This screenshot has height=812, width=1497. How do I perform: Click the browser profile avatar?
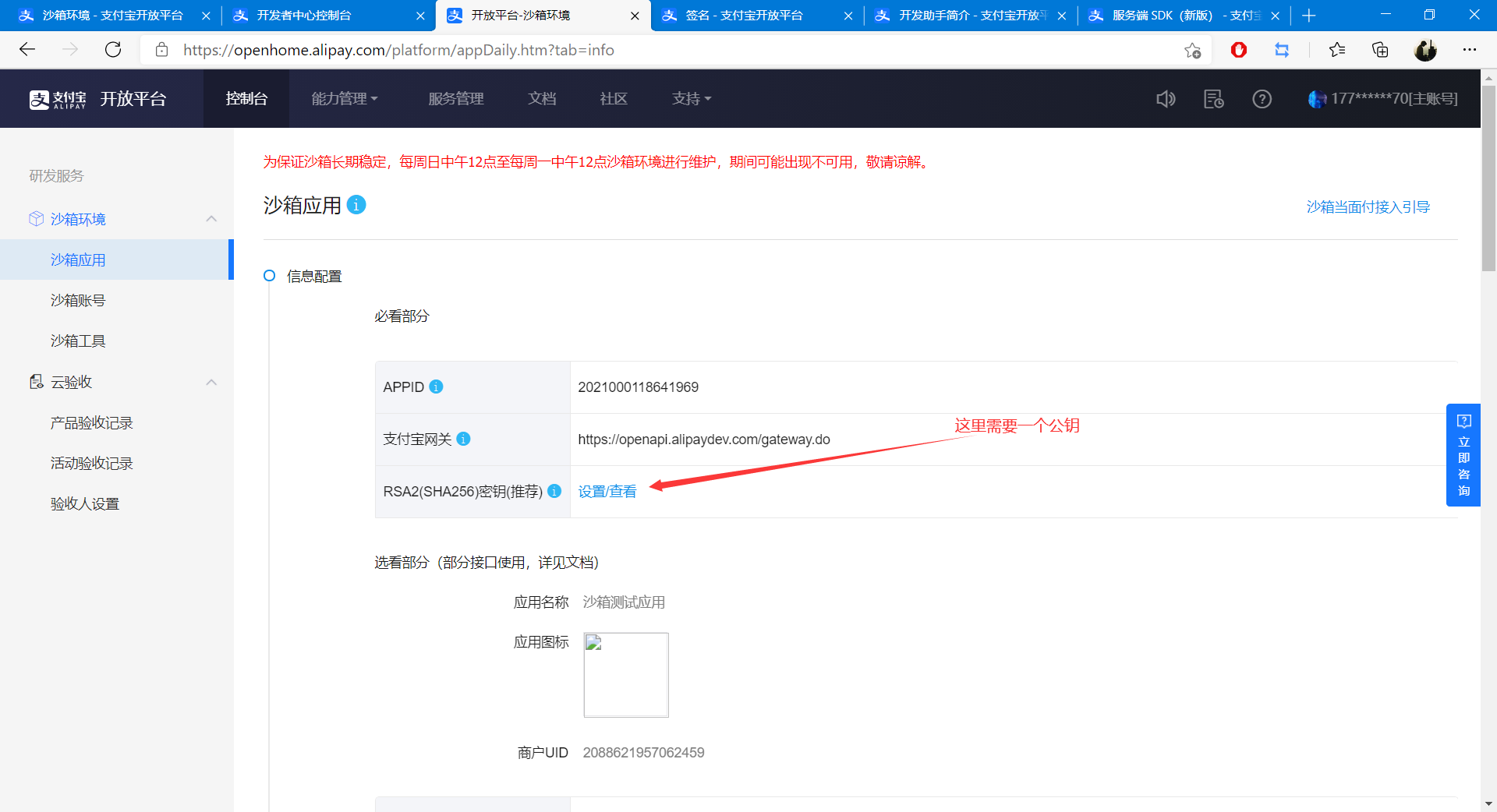(x=1425, y=50)
